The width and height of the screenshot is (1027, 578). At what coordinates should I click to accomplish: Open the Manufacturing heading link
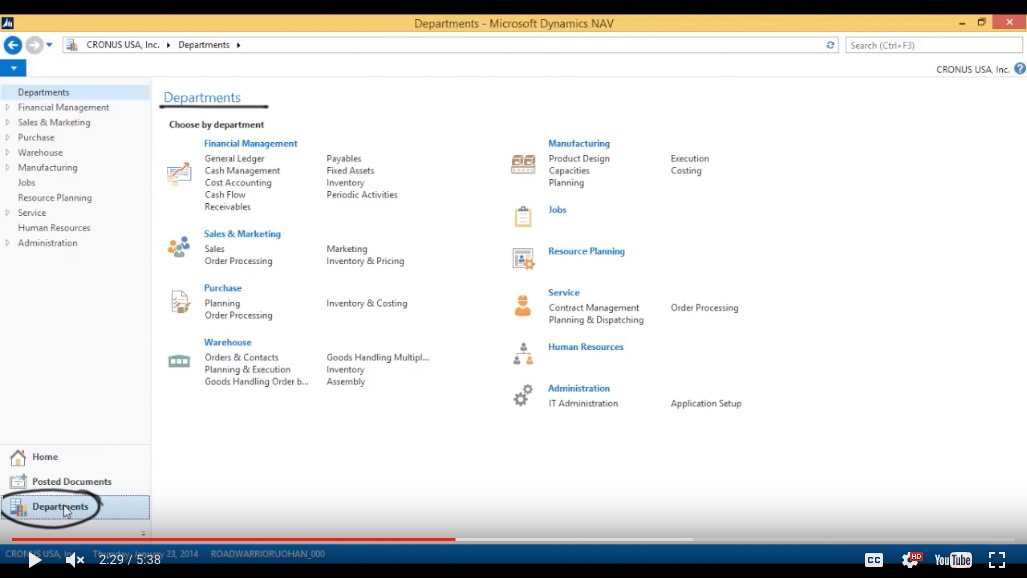pos(579,143)
